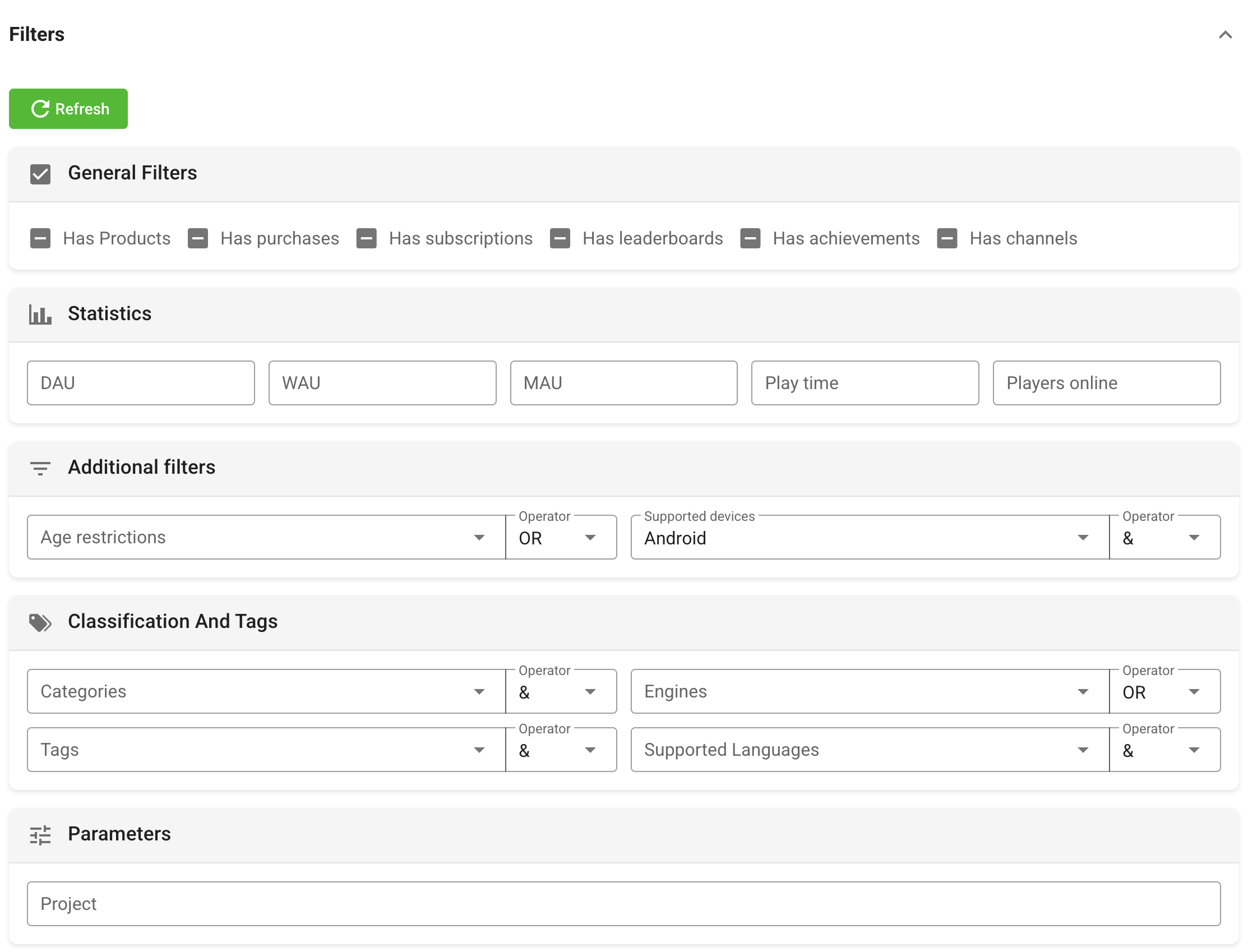Click the Classification And Tags icon
The height and width of the screenshot is (952, 1248).
tap(40, 622)
